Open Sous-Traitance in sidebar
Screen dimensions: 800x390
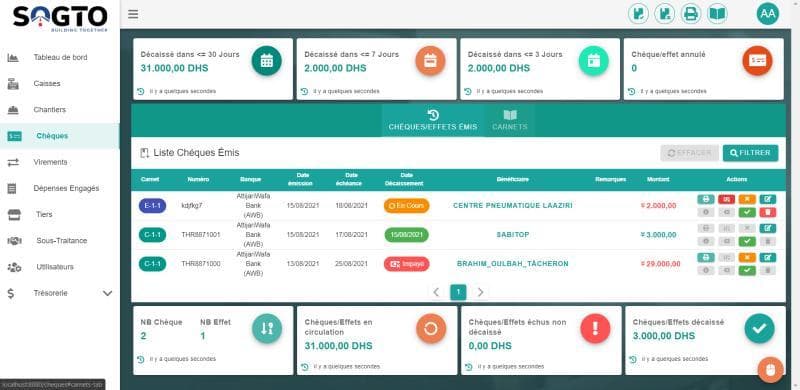(60, 241)
